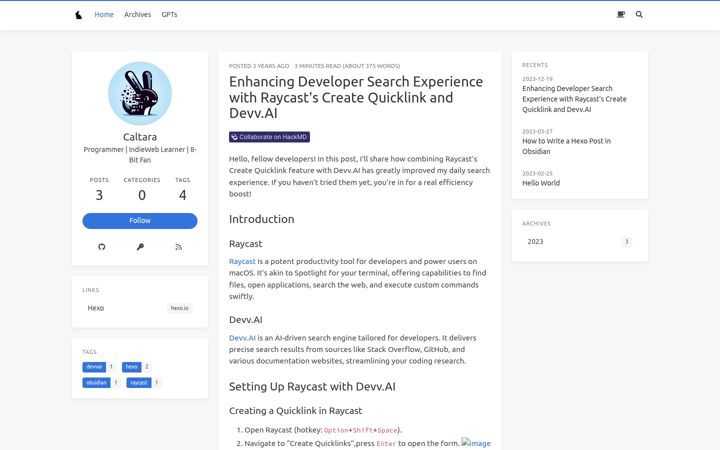This screenshot has width=720, height=450.
Task: Follow the Raycast hyperlink in the paragraph
Action: (242, 261)
